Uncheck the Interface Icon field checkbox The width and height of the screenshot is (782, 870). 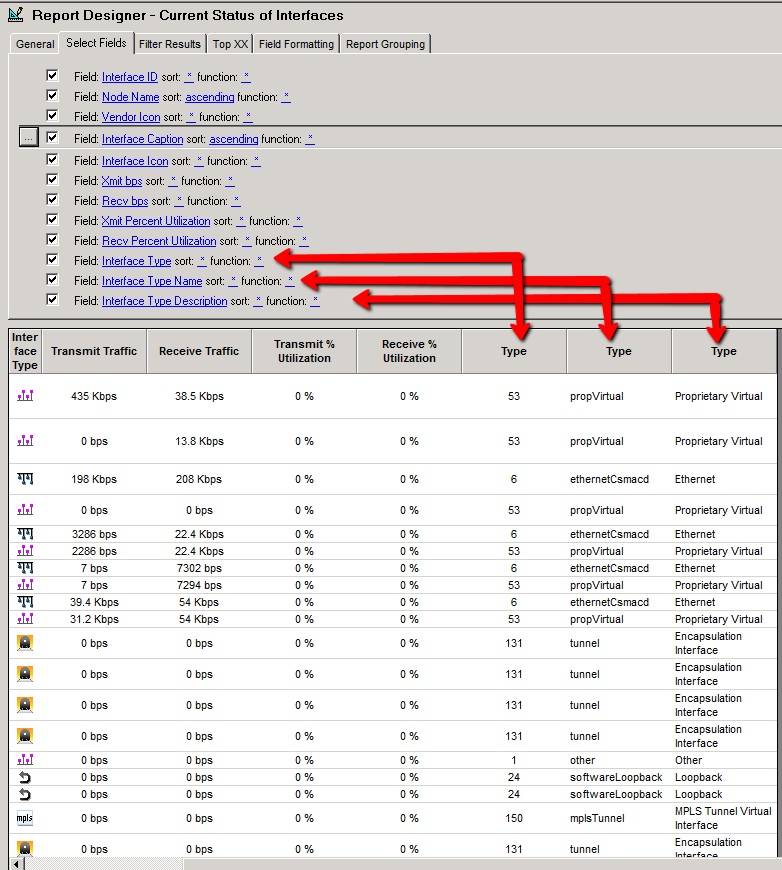[52, 159]
